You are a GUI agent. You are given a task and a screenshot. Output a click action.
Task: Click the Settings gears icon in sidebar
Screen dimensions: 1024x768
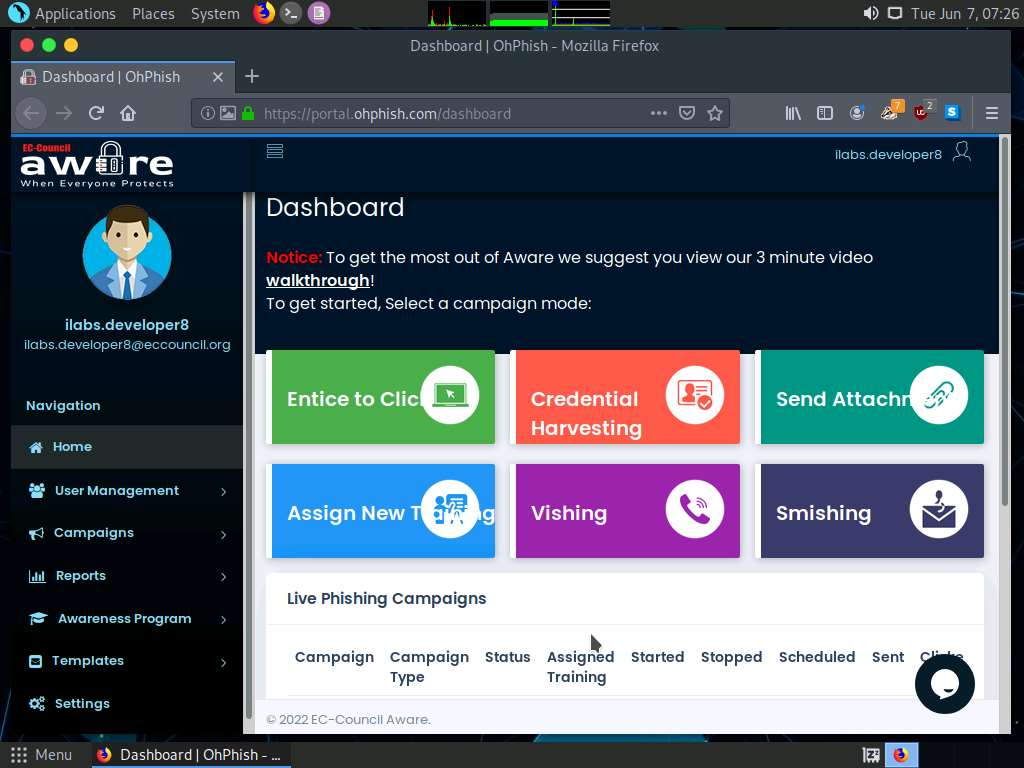[37, 704]
